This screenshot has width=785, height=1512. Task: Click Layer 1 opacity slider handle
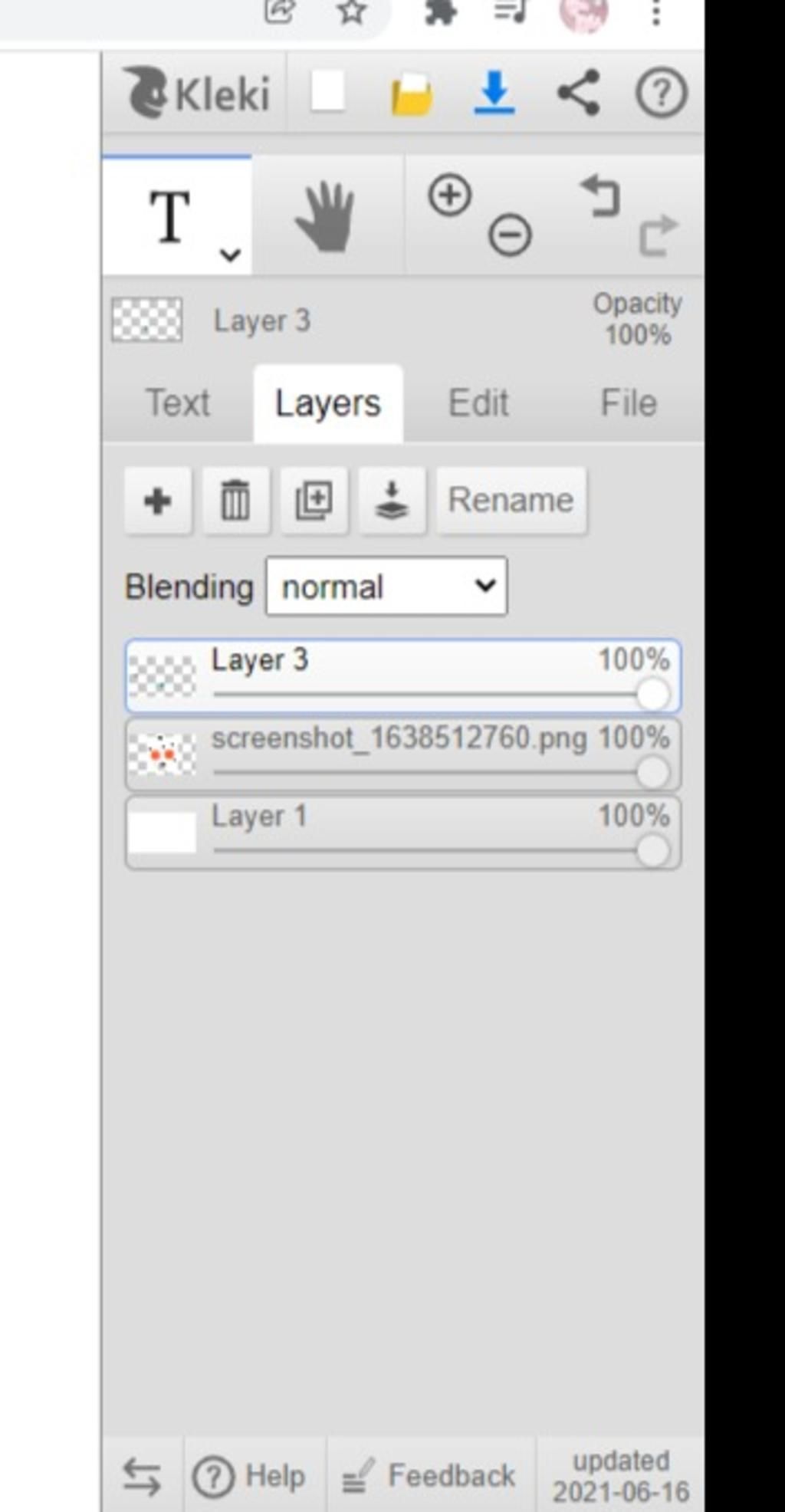652,851
